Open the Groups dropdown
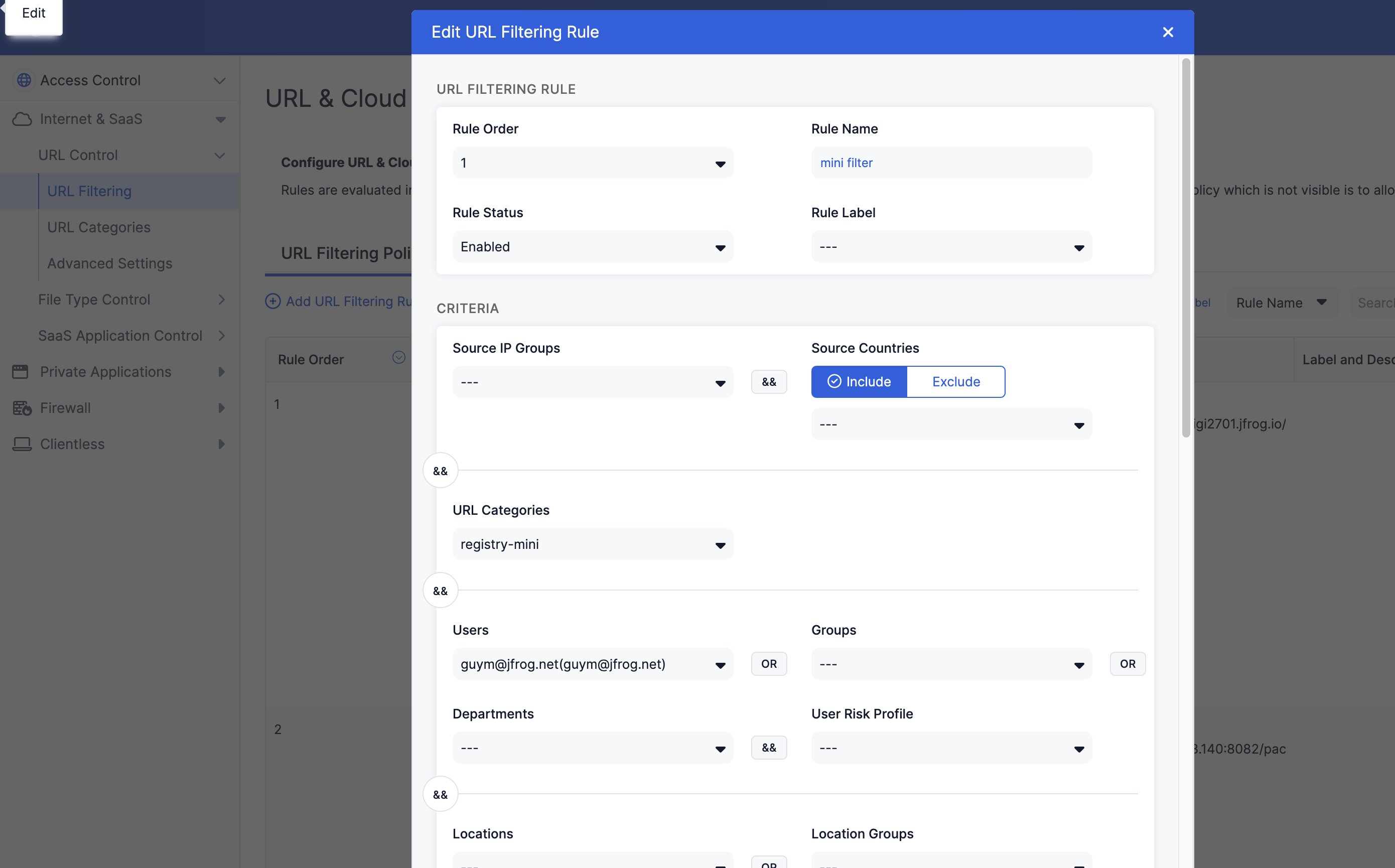Screen dimensions: 1395x868 tap(951, 664)
